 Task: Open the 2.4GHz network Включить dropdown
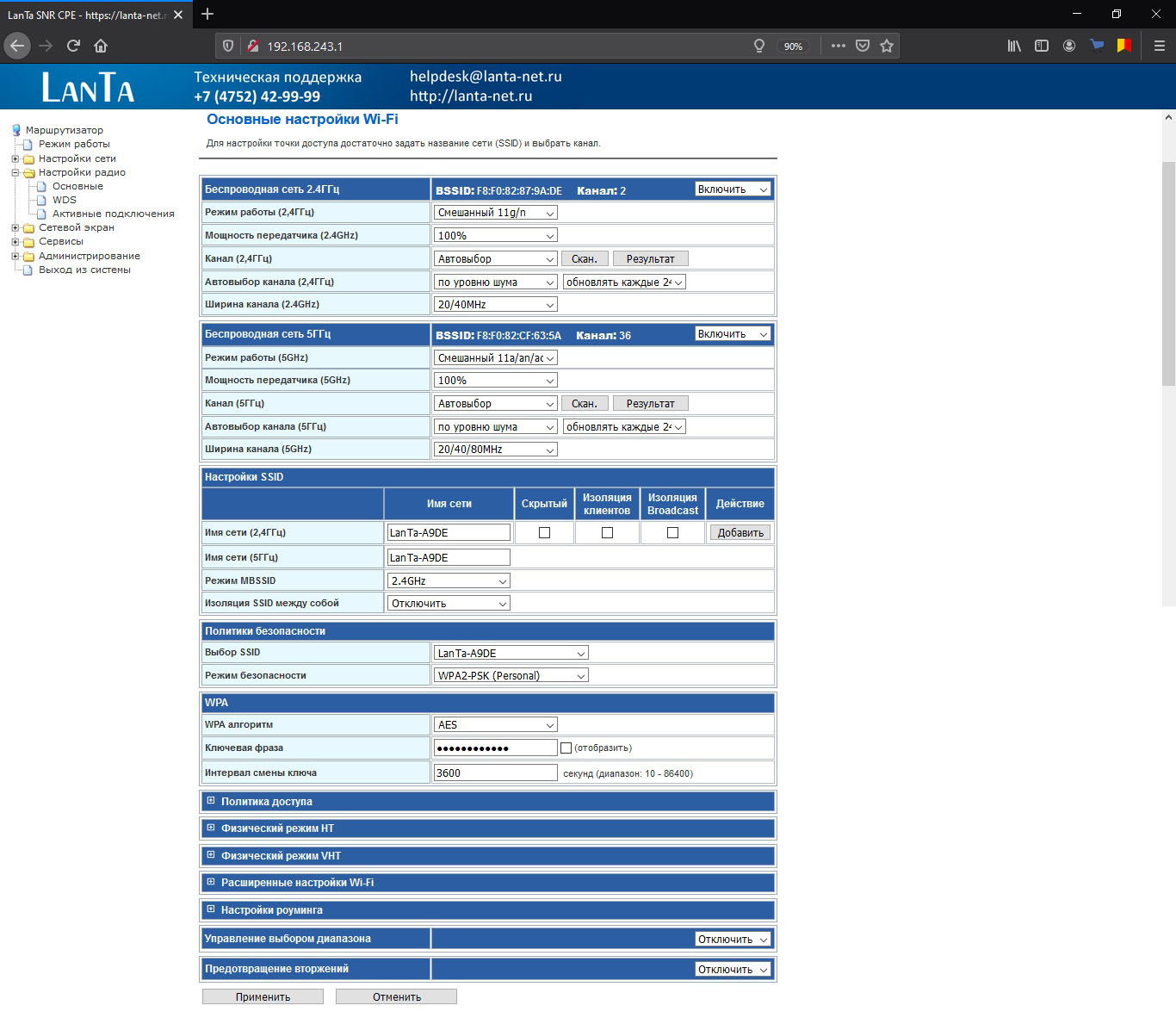(733, 189)
